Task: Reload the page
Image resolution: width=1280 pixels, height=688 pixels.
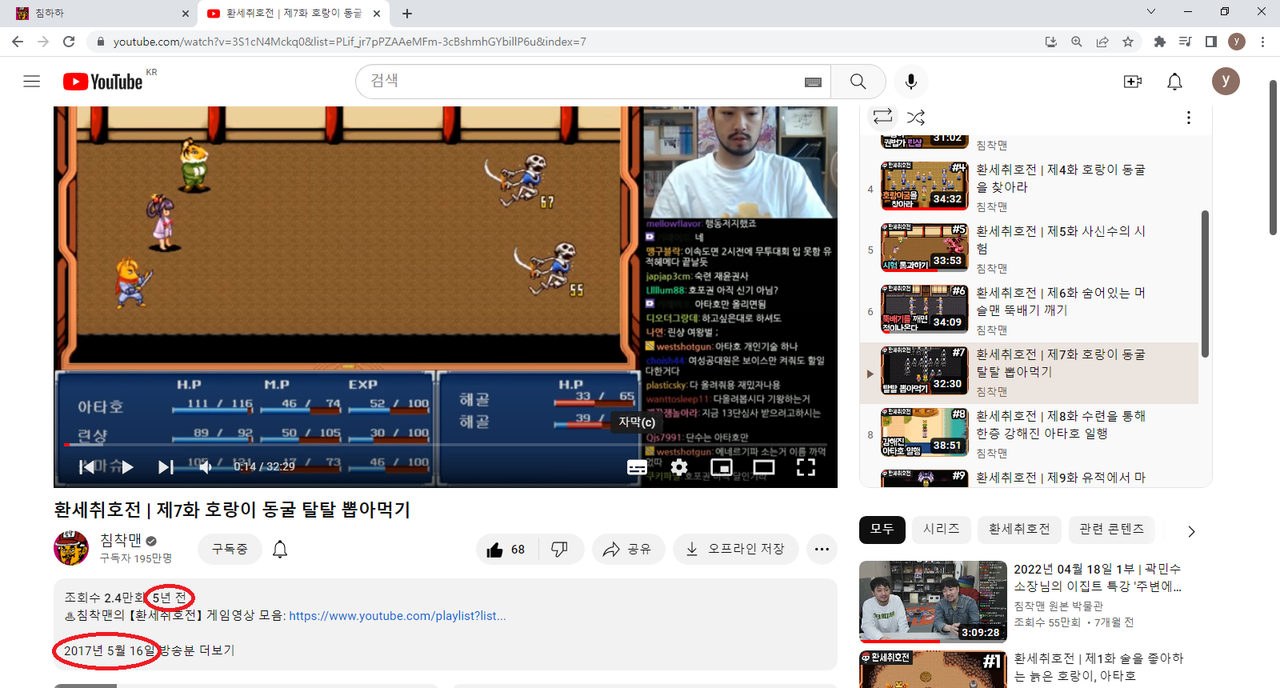Action: [x=69, y=42]
